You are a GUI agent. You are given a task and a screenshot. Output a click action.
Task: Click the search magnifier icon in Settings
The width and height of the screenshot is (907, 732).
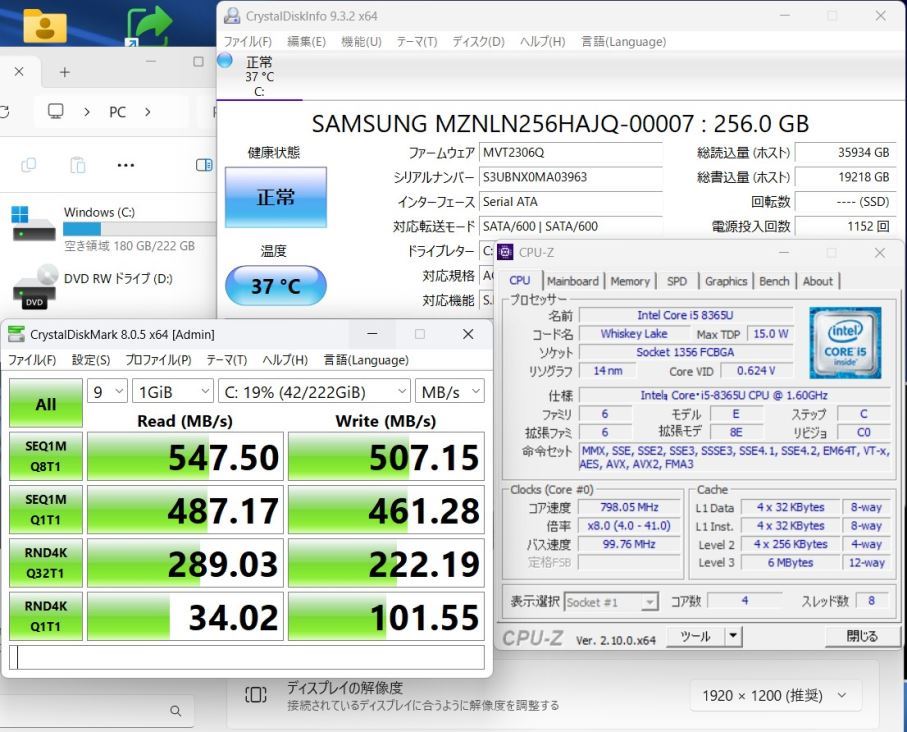pyautogui.click(x=176, y=711)
